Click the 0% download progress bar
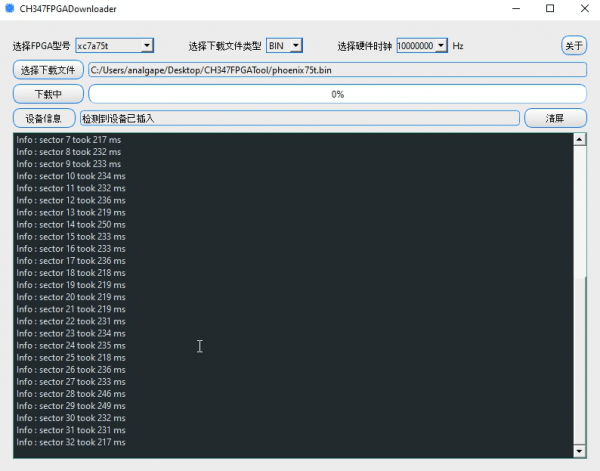 [x=336, y=94]
